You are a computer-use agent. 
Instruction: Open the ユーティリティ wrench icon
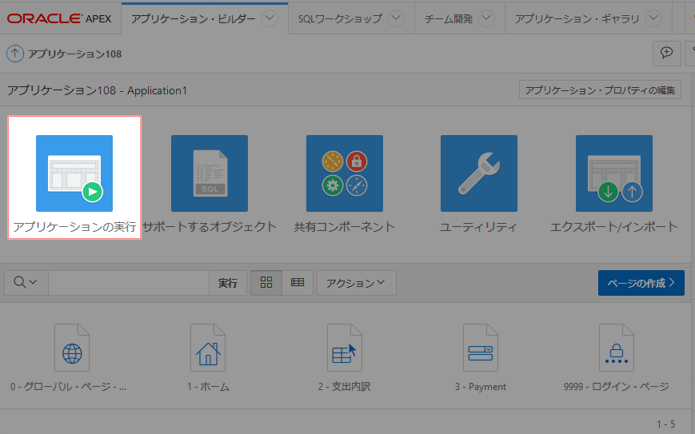(479, 173)
